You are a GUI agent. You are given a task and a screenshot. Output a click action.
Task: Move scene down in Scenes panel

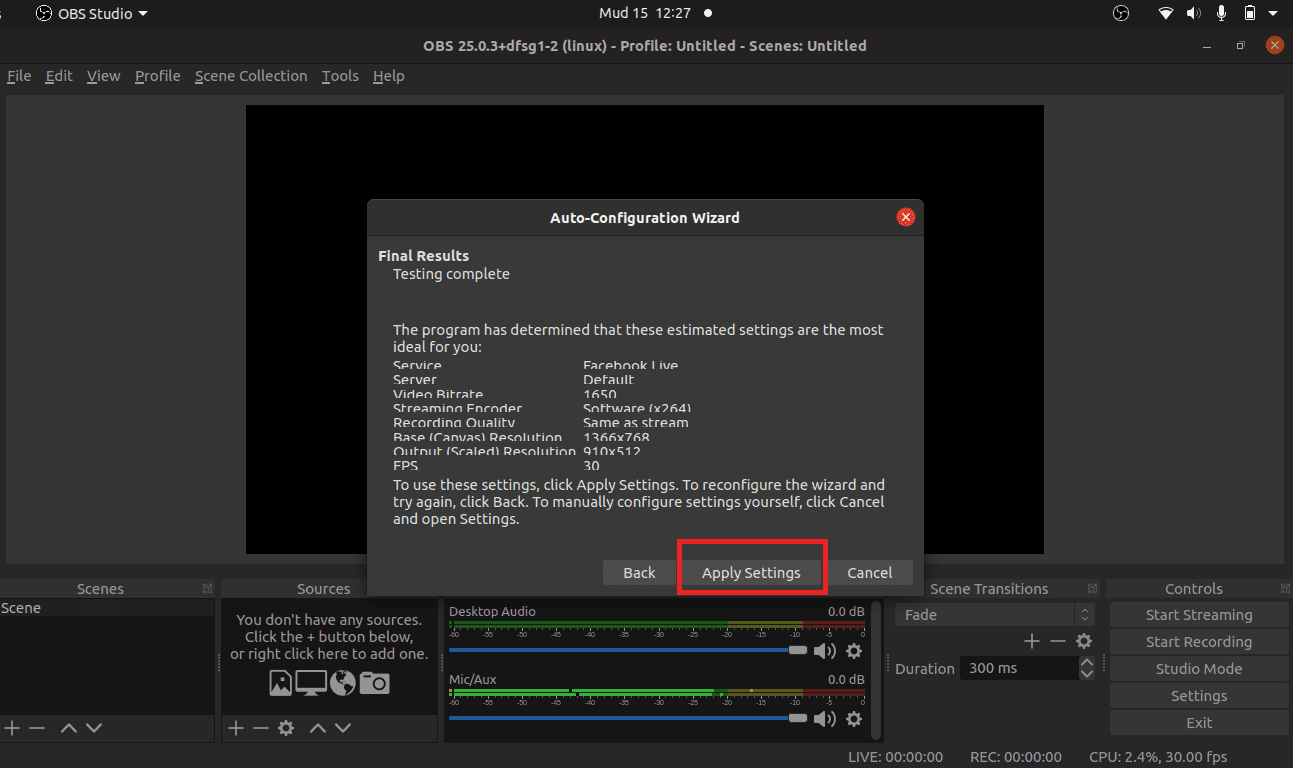tap(94, 728)
